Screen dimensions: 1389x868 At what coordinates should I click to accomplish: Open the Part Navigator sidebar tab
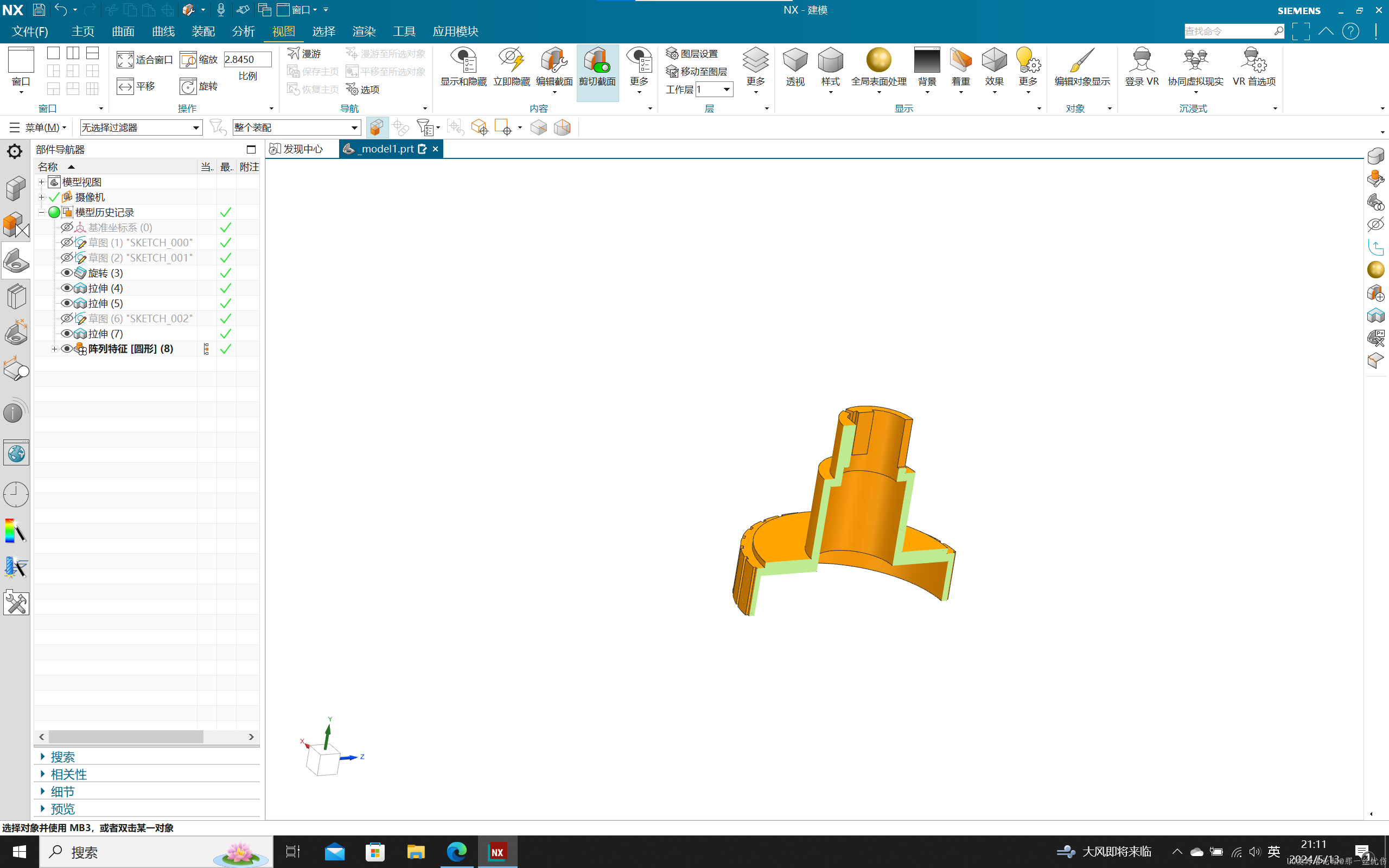[x=16, y=260]
